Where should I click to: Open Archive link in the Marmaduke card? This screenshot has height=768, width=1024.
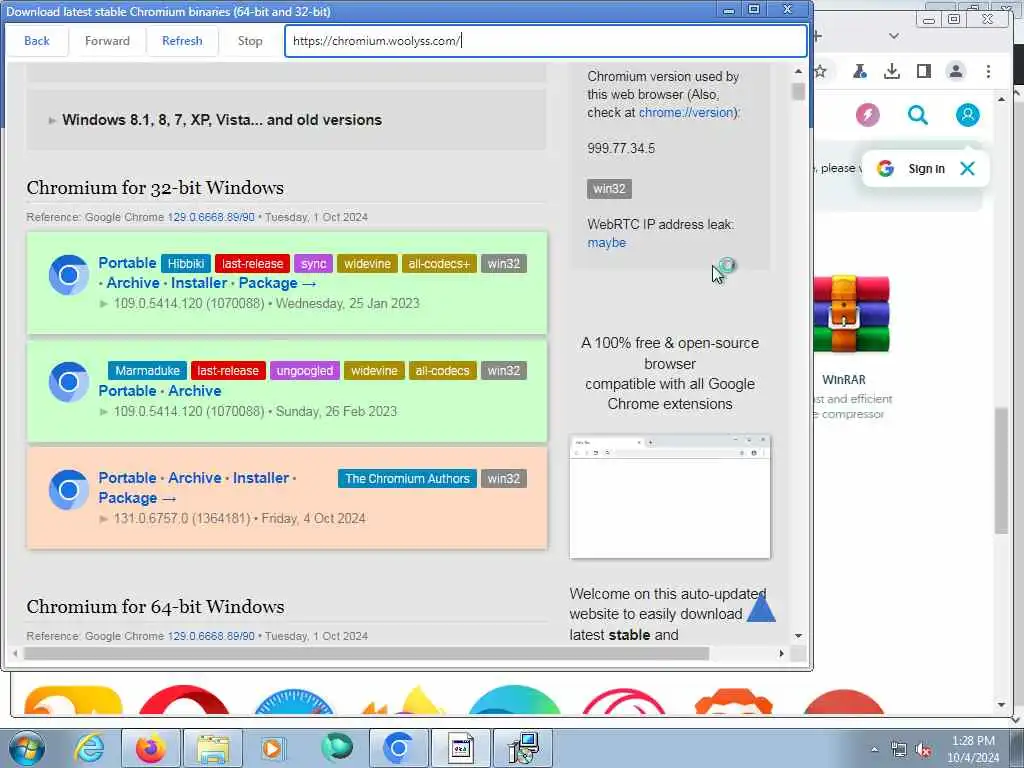[195, 391]
